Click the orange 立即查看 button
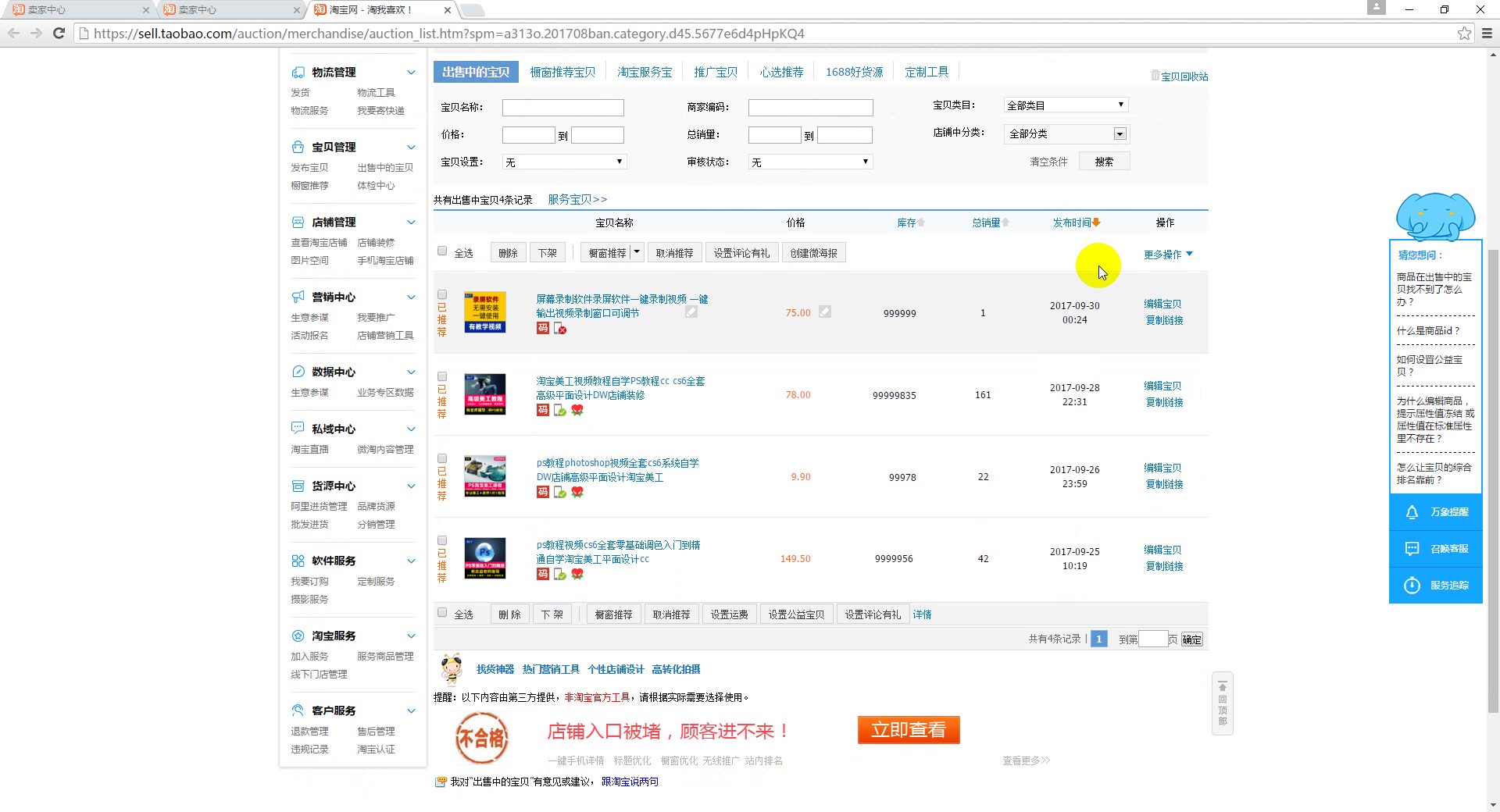This screenshot has height=812, width=1500. coord(909,730)
